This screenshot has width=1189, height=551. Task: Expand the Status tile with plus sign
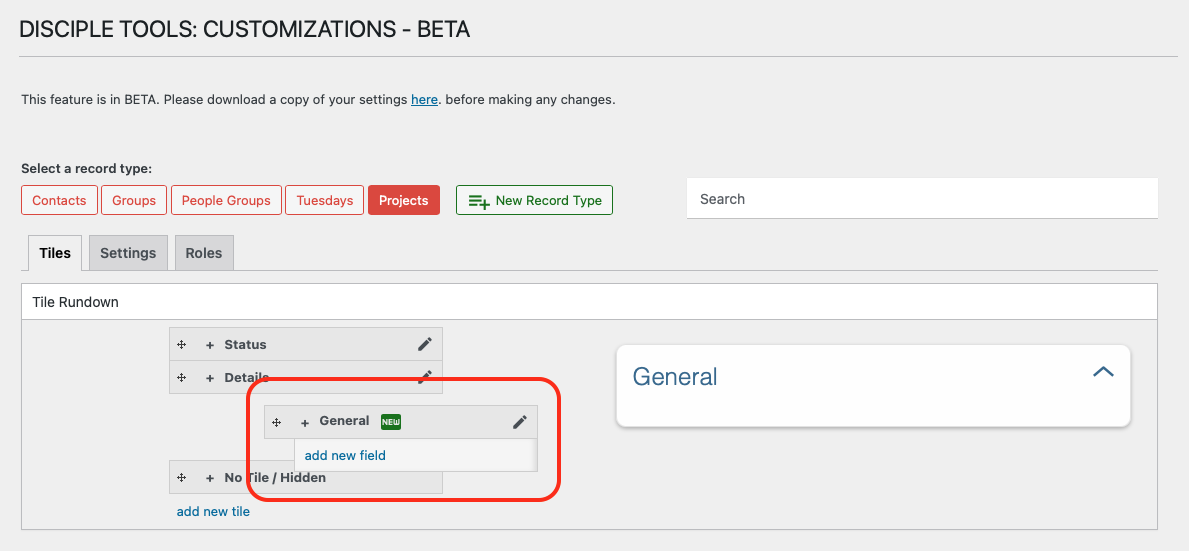[210, 345]
